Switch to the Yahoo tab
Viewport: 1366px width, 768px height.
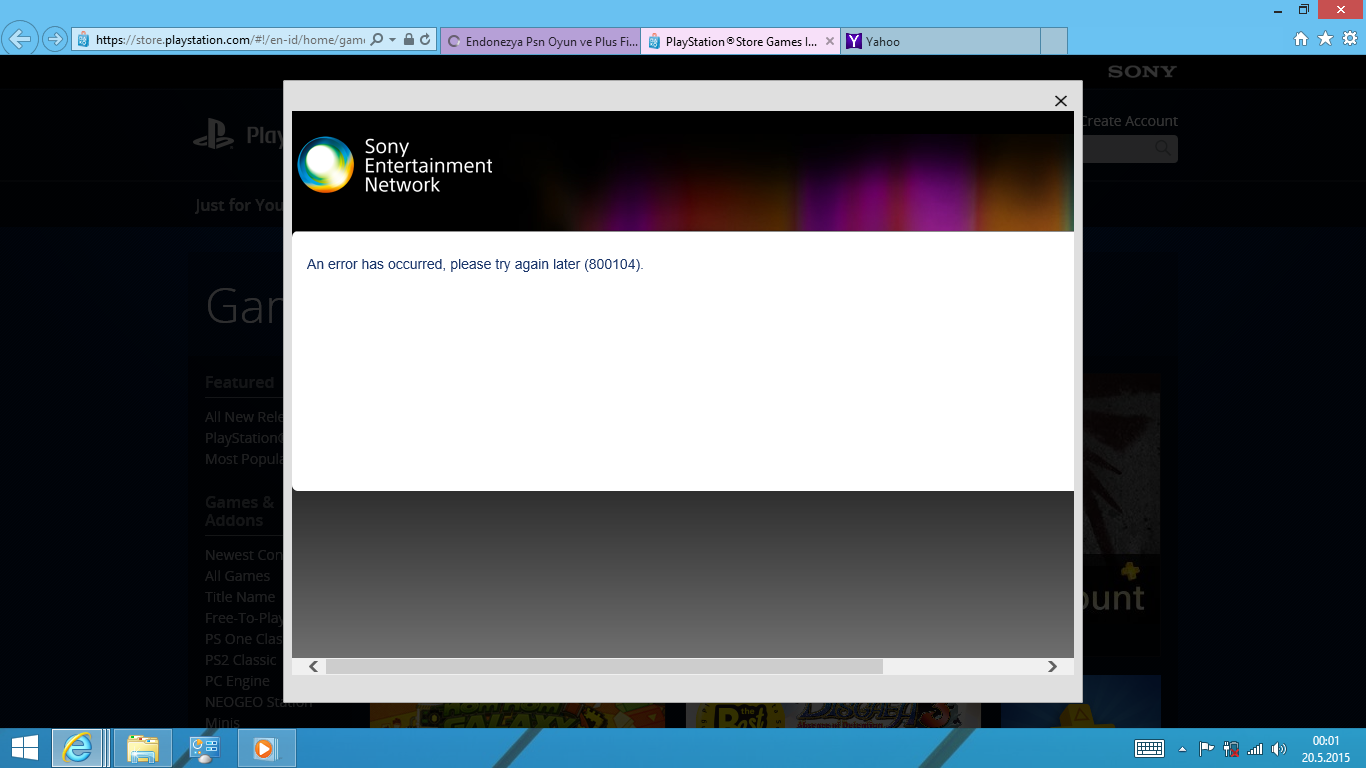point(940,42)
